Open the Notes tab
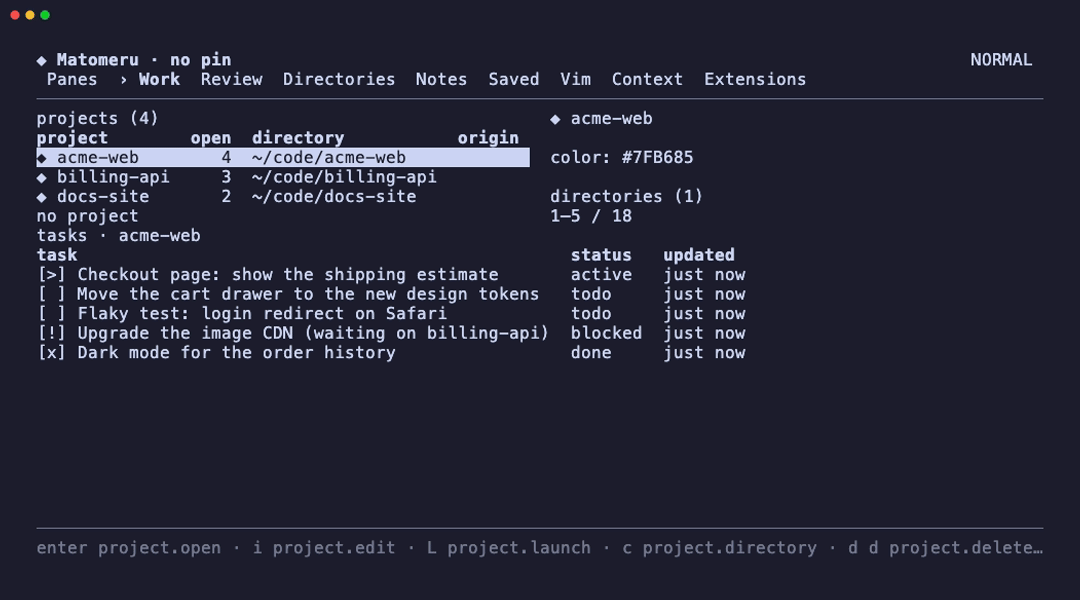1080x600 pixels. [442, 79]
